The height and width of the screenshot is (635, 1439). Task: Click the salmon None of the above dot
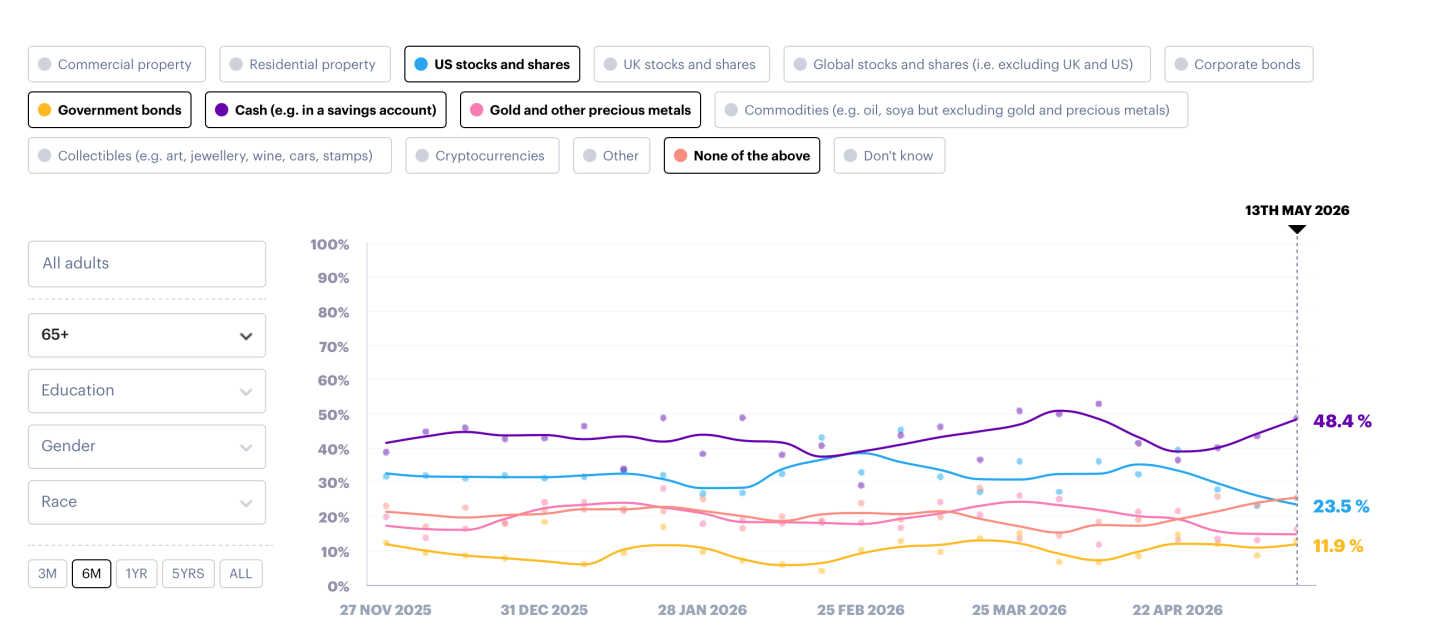point(680,156)
